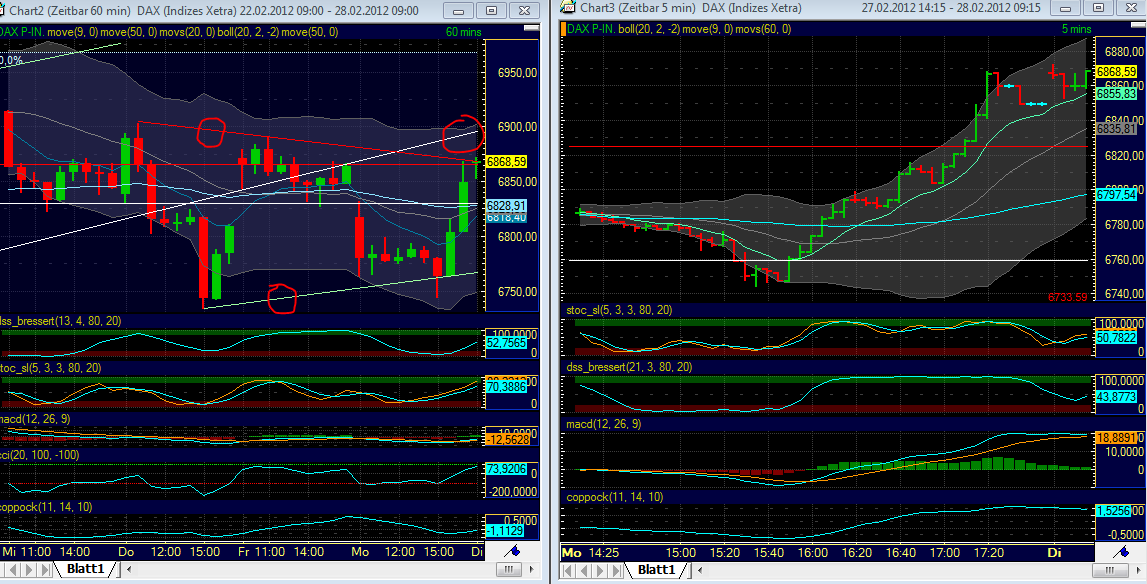Image resolution: width=1147 pixels, height=584 pixels.
Task: Click 'boll(20, 2, -2)' label in Chart3 header
Action: tap(648, 29)
